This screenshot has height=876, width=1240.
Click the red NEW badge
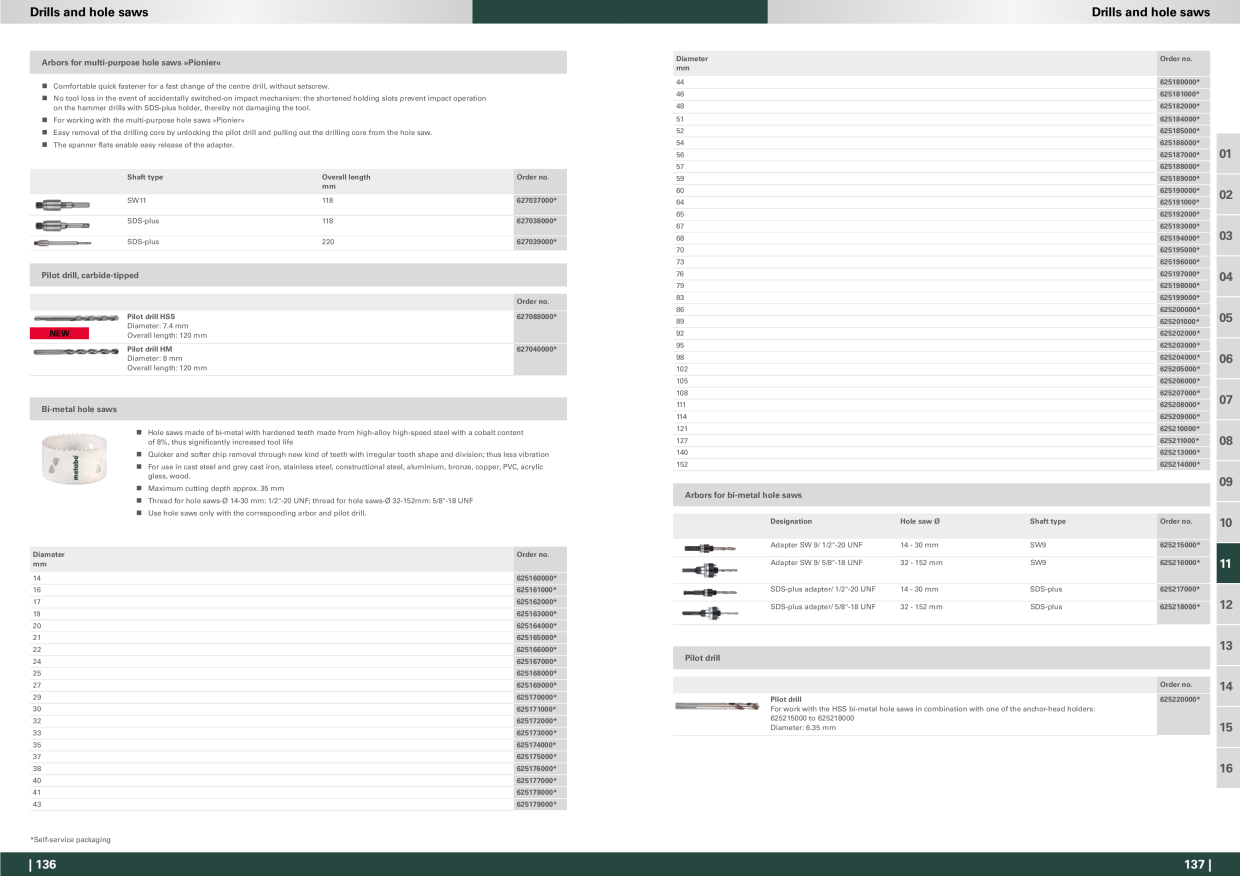click(x=60, y=333)
